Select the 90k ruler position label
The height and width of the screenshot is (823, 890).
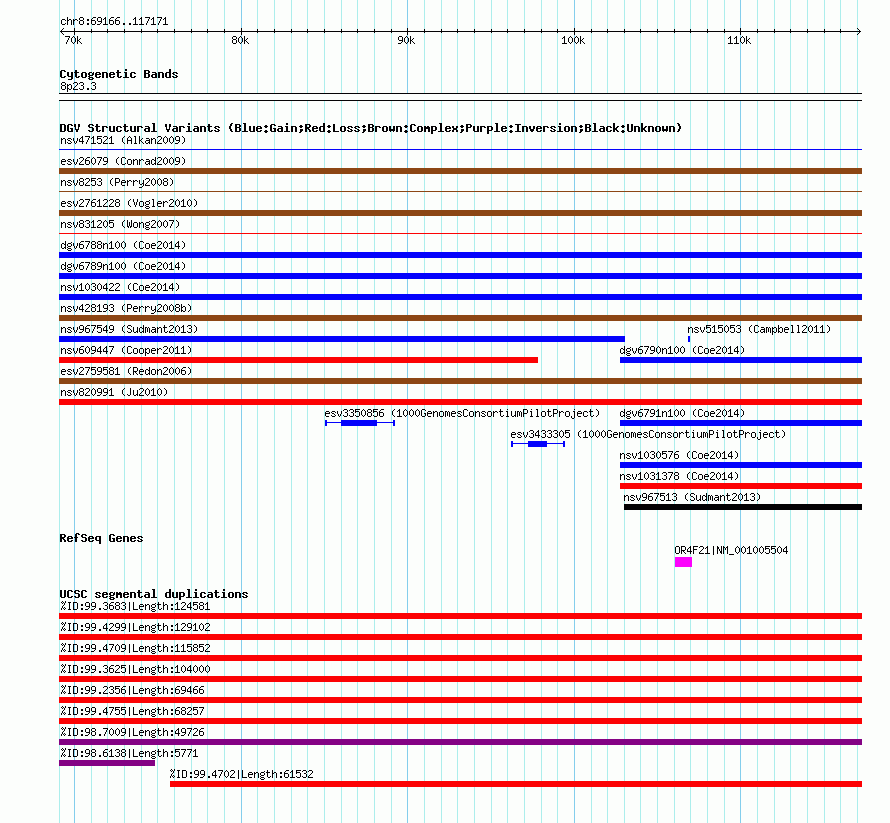[x=406, y=40]
